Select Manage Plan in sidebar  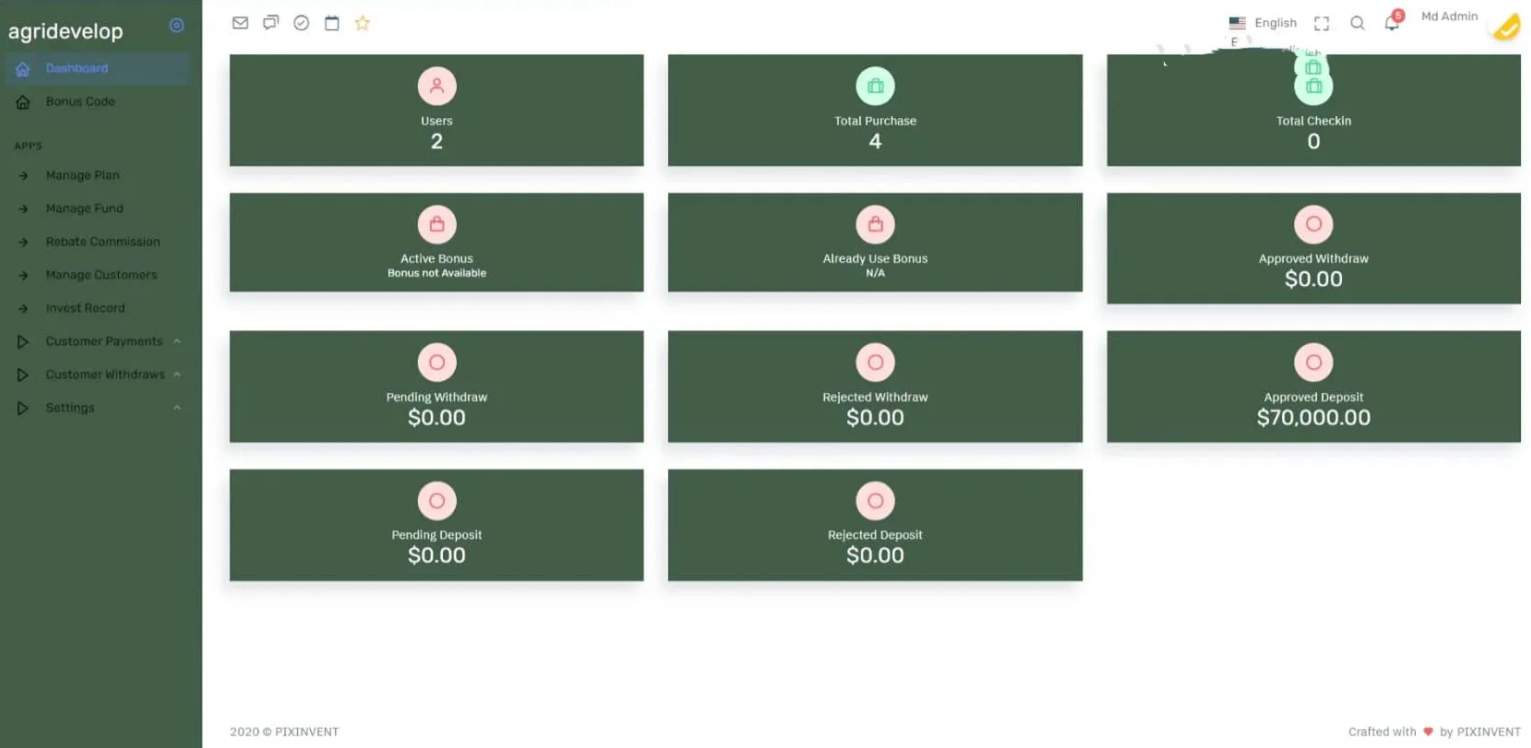[x=82, y=176]
